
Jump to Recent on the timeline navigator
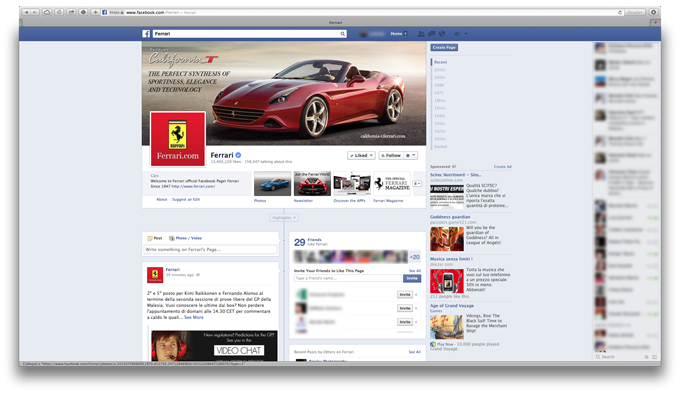[440, 62]
